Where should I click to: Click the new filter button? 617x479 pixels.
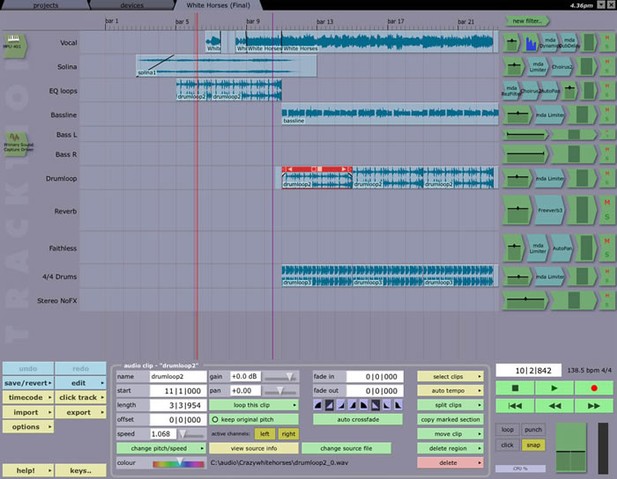pyautogui.click(x=528, y=20)
